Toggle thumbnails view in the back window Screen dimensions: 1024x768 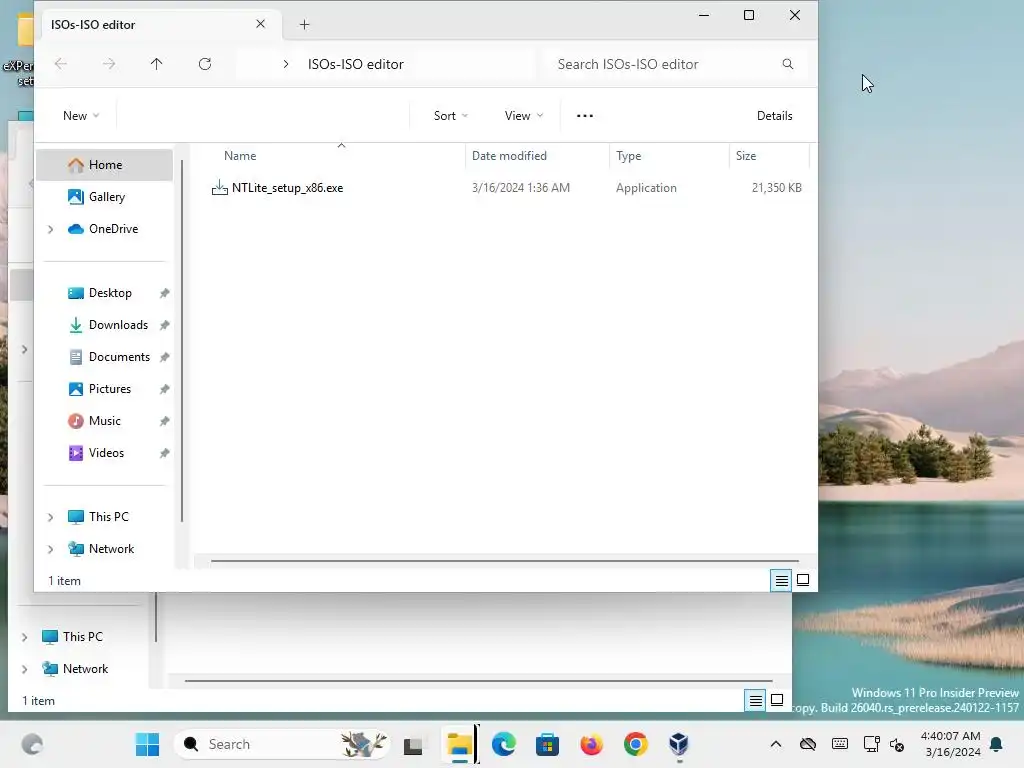(x=777, y=700)
